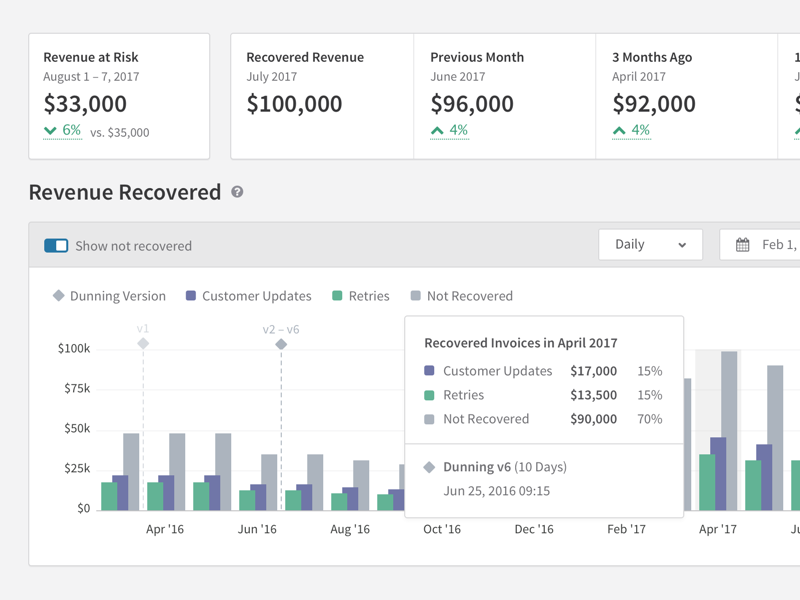Click the Recovered Invoices in April 2017 heading
Viewport: 800px width, 600px height.
[521, 343]
